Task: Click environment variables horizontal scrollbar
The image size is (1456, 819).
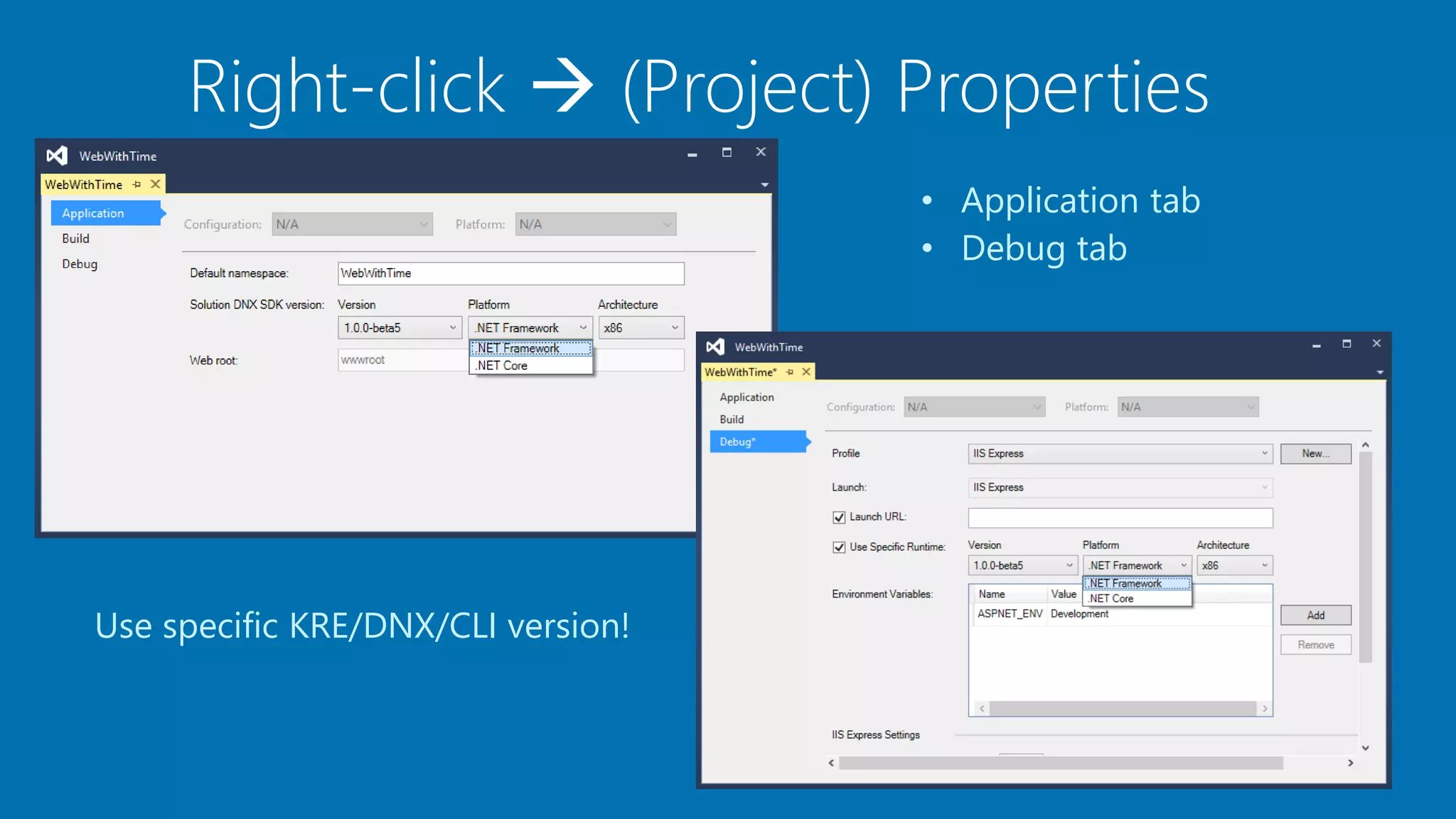Action: 1123,709
